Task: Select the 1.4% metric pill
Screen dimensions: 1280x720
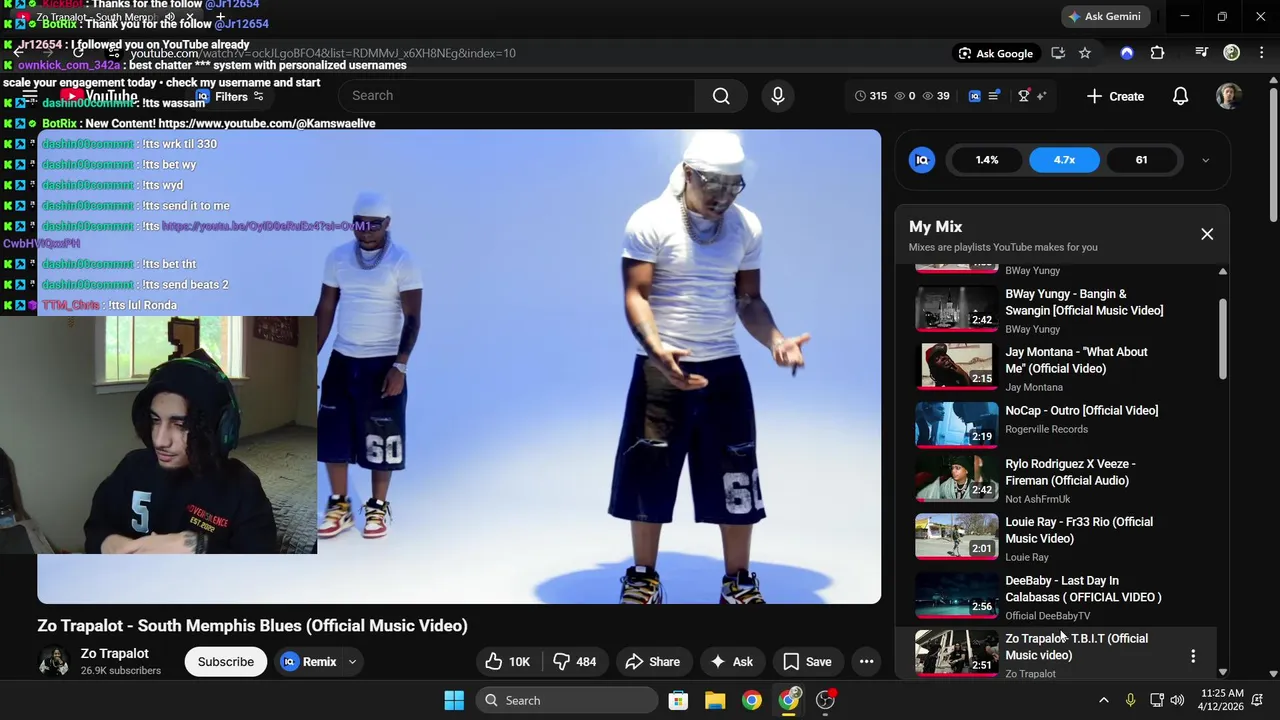Action: [x=987, y=160]
